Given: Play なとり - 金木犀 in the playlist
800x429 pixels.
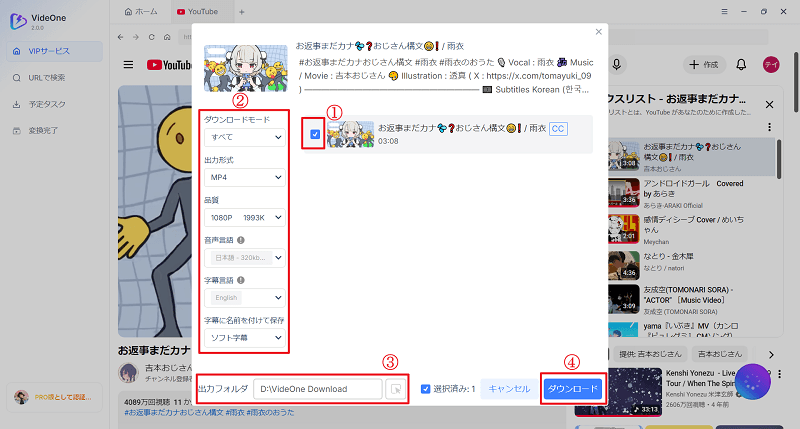Looking at the screenshot, I should (x=691, y=266).
